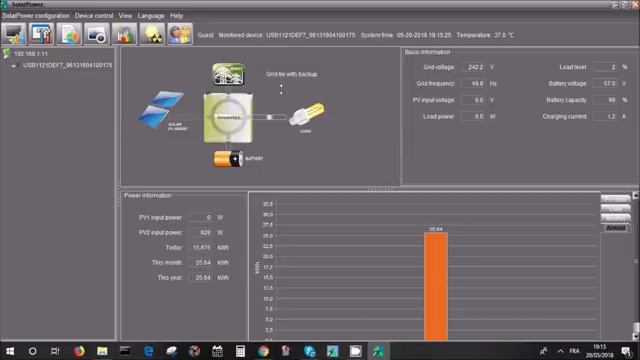Click the PV1 input power value field
640x360 pixels.
coord(200,218)
